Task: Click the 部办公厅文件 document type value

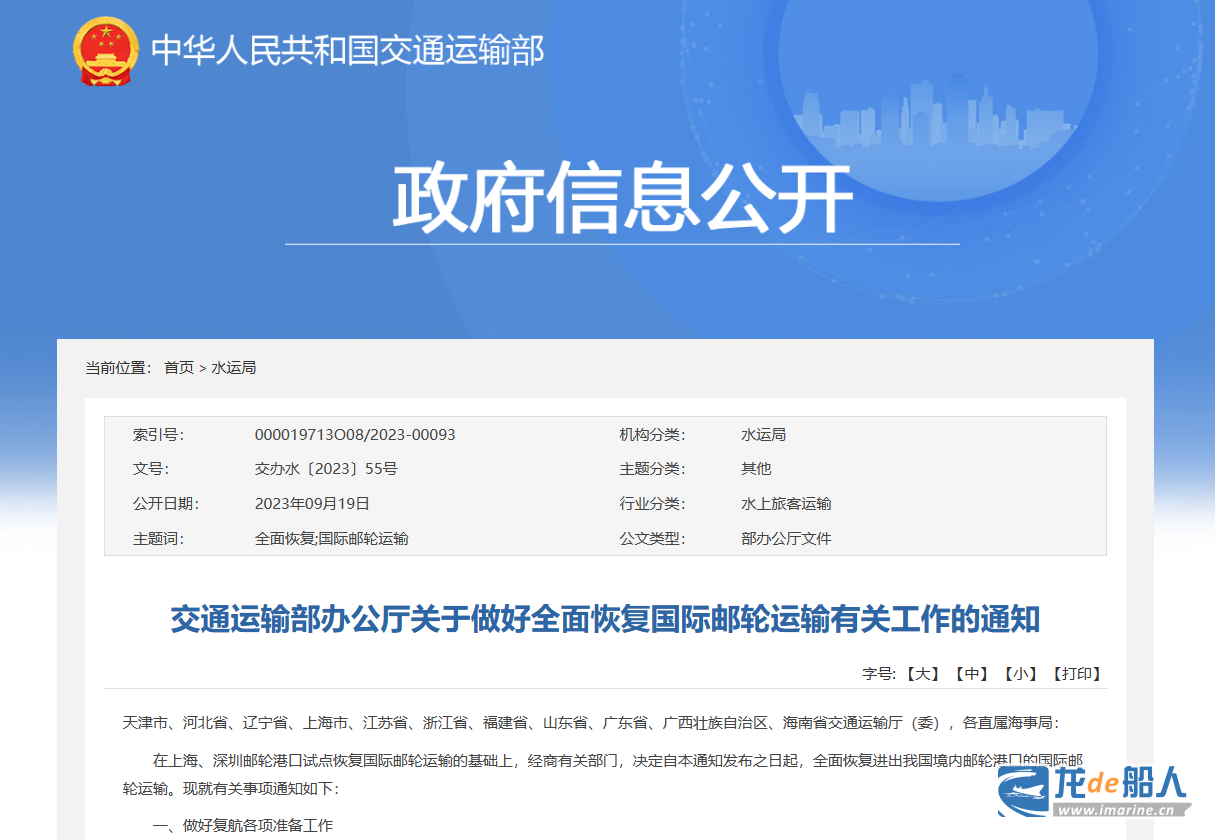Action: [786, 539]
